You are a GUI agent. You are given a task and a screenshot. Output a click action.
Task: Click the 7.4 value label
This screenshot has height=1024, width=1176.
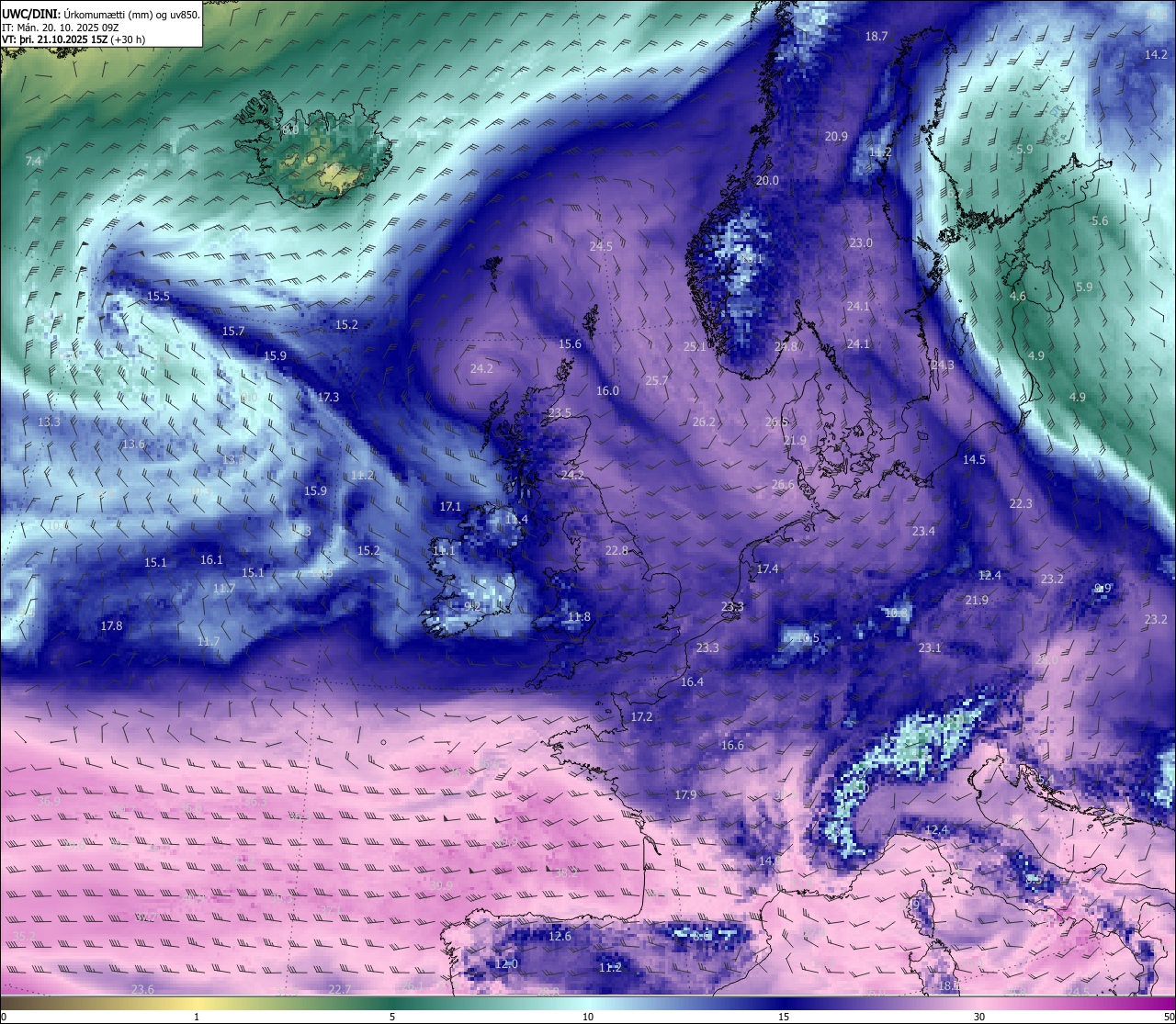33,162
